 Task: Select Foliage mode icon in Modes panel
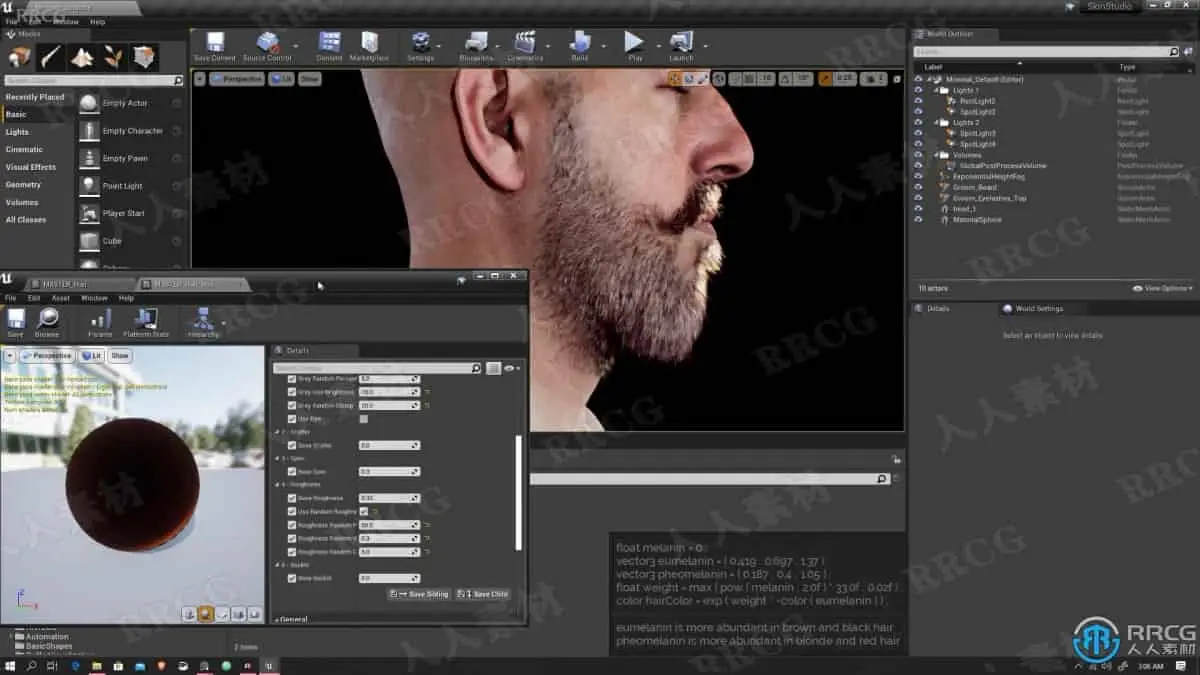(x=114, y=57)
